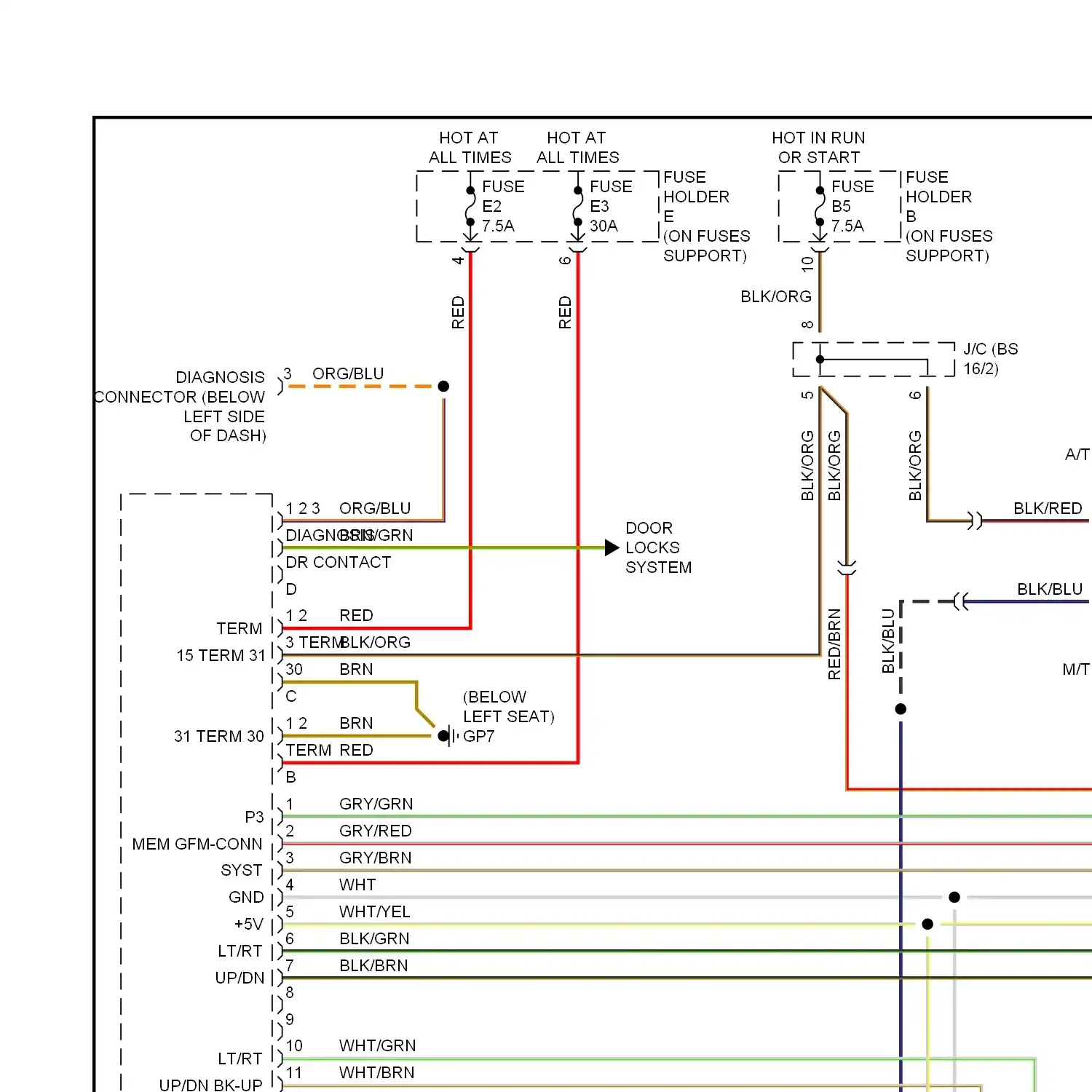The height and width of the screenshot is (1092, 1092).
Task: Select the "J/C (BS 16/2)" label
Action: [x=990, y=359]
